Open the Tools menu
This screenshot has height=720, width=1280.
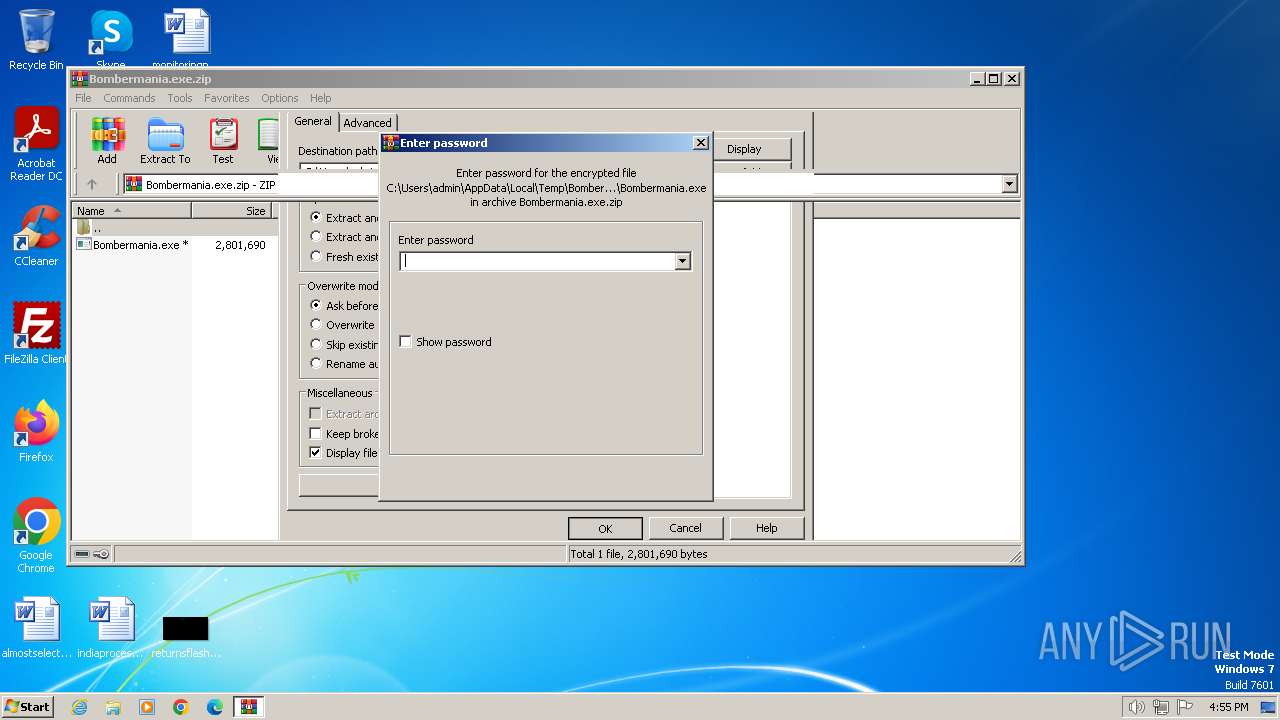(x=180, y=98)
